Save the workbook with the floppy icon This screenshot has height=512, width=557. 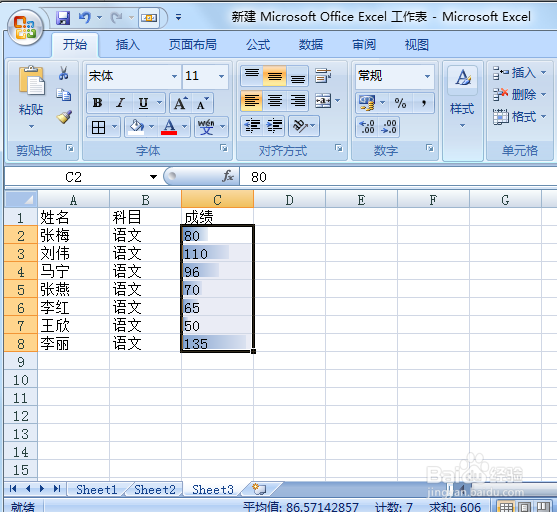(x=63, y=17)
